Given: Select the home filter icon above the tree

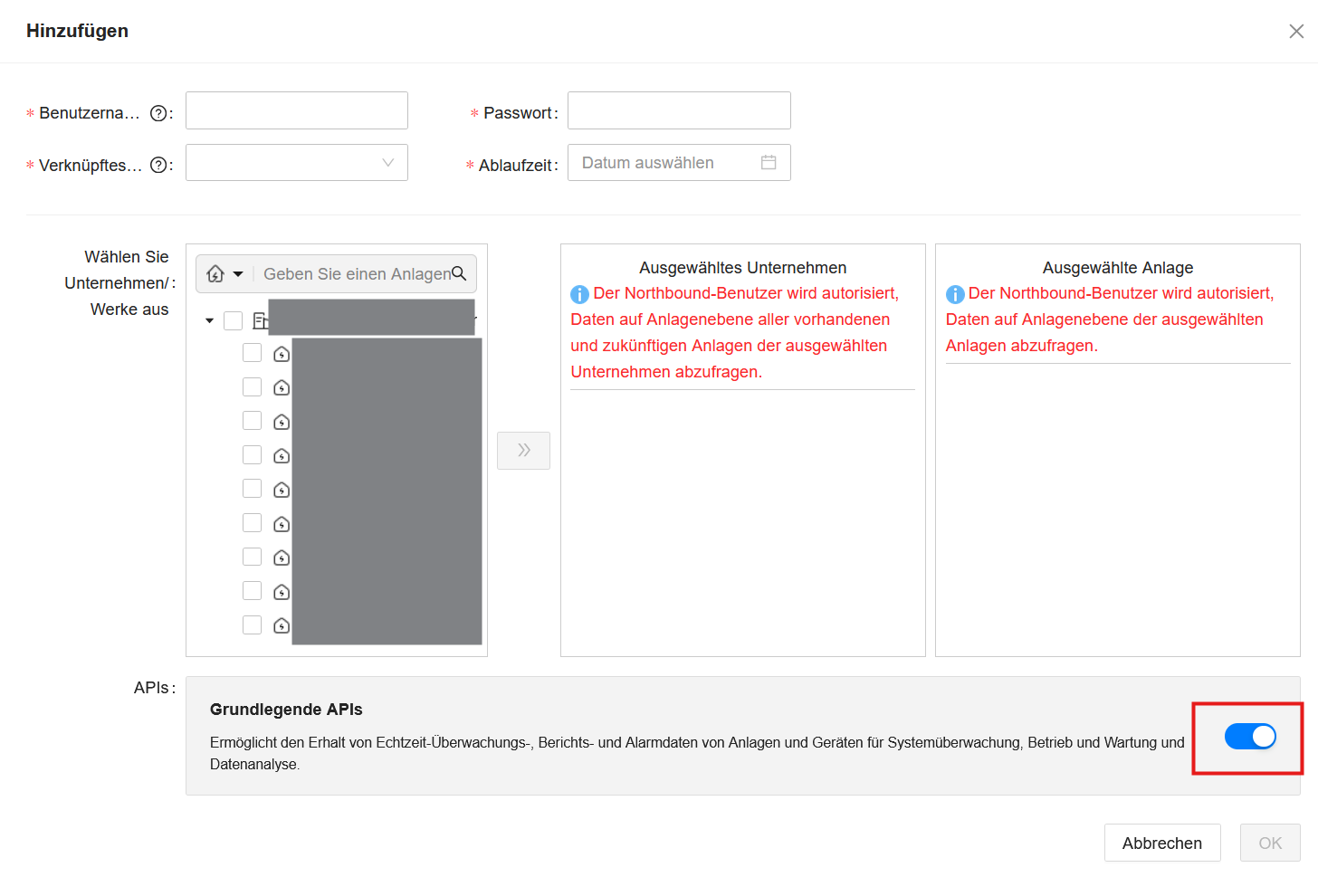Looking at the screenshot, I should coord(216,272).
